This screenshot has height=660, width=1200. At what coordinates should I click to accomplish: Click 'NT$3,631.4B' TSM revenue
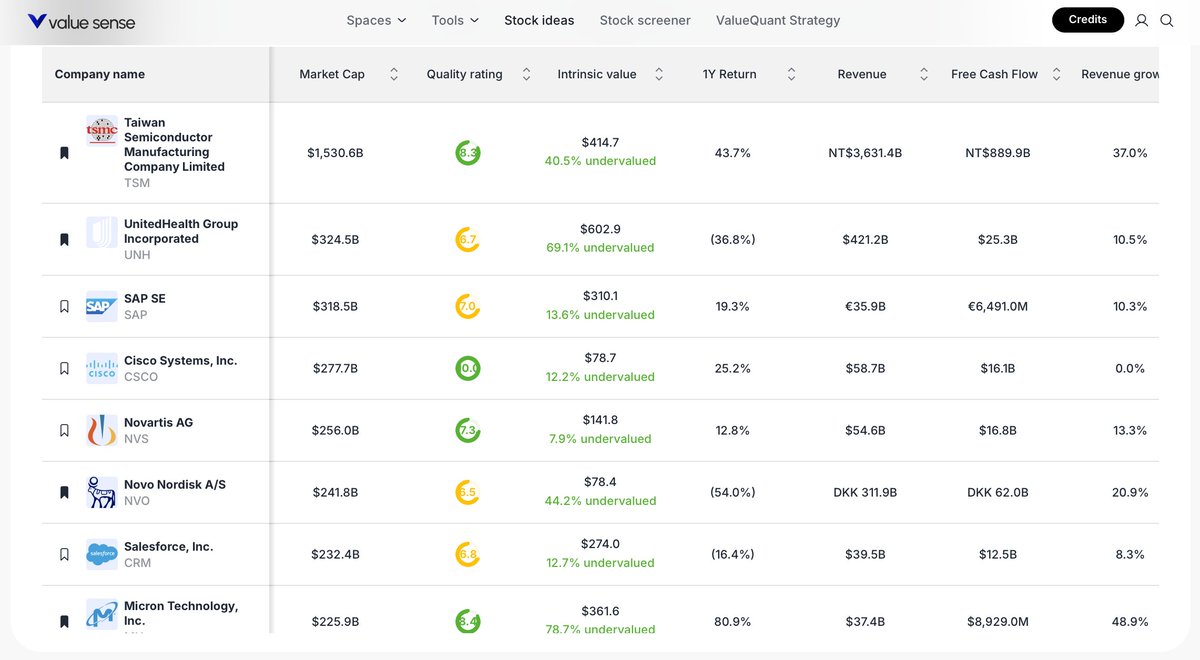coord(866,153)
